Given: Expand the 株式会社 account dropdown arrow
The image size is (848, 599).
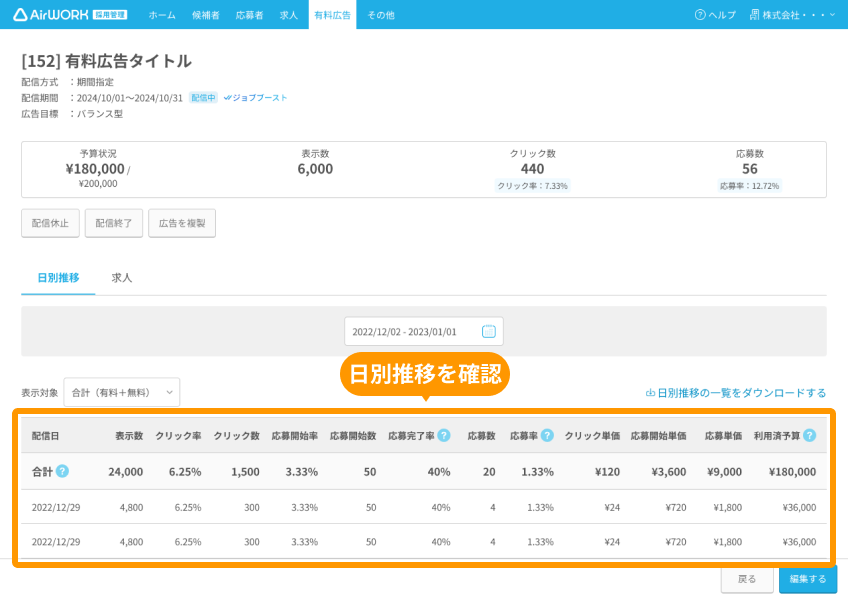Looking at the screenshot, I should click(832, 15).
